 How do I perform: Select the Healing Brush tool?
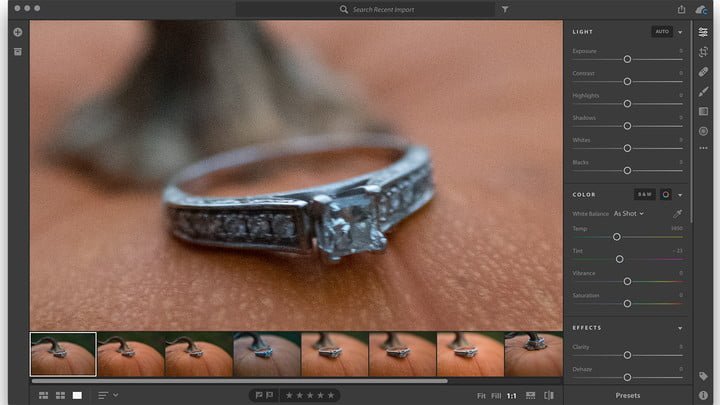pyautogui.click(x=703, y=72)
